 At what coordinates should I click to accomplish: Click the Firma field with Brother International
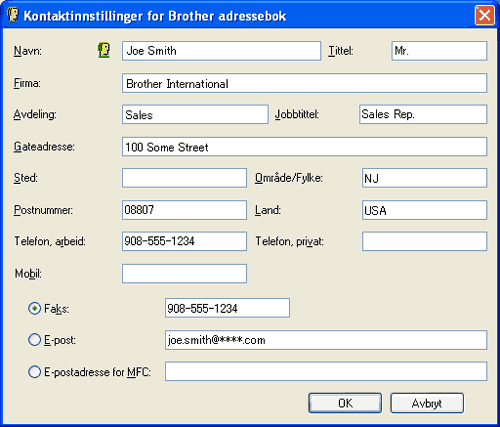click(x=304, y=83)
